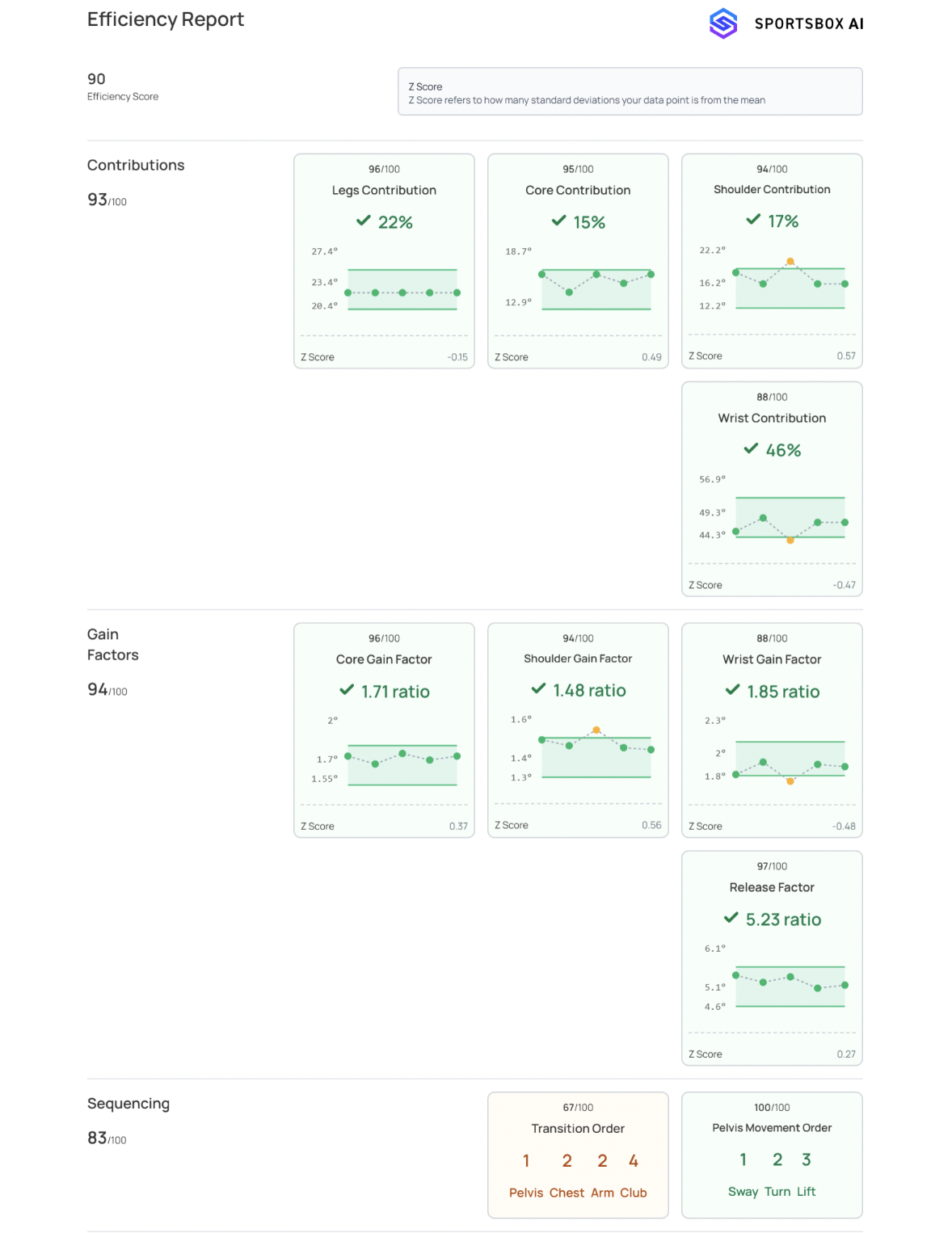952x1233 pixels.
Task: Open the Transition Order card
Action: [578, 1154]
